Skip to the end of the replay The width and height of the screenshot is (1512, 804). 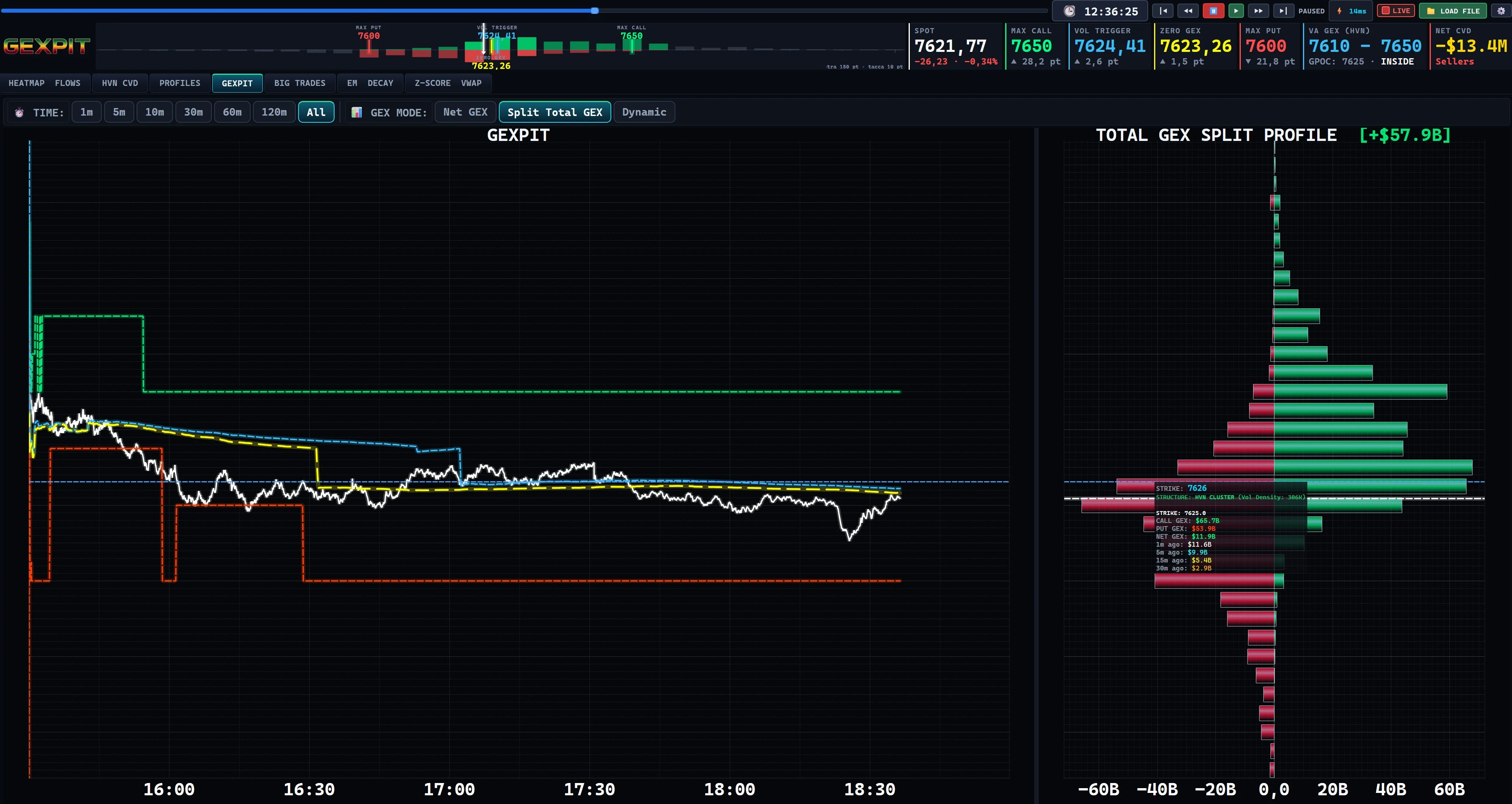pyautogui.click(x=1283, y=11)
